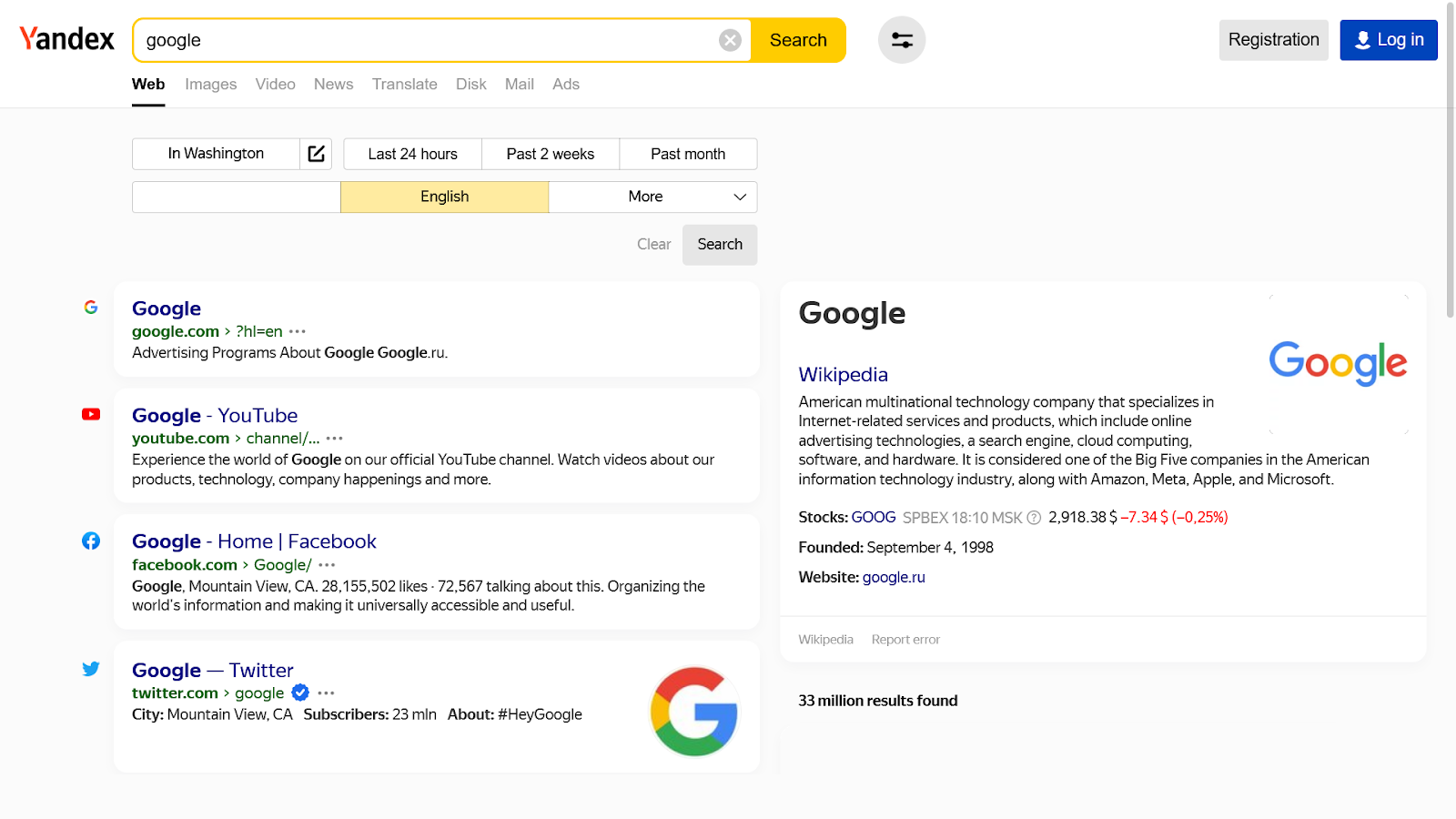Open the three-dot menu for the twitter.com result
Screen dimensions: 1456x819
point(326,693)
